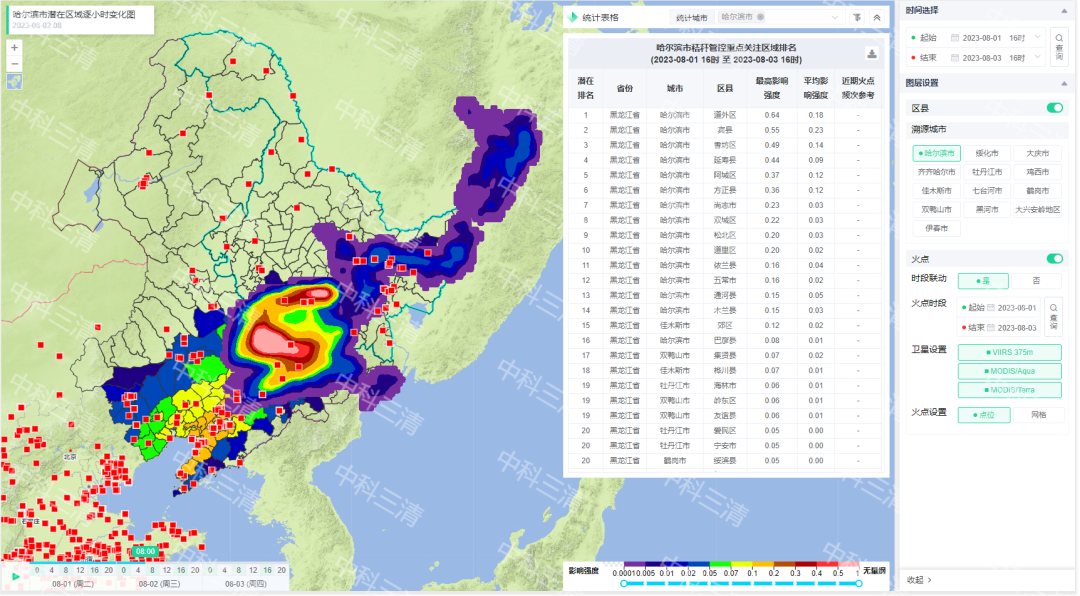Click the 方正县 row in ranking table
The image size is (1080, 596).
pos(725,190)
